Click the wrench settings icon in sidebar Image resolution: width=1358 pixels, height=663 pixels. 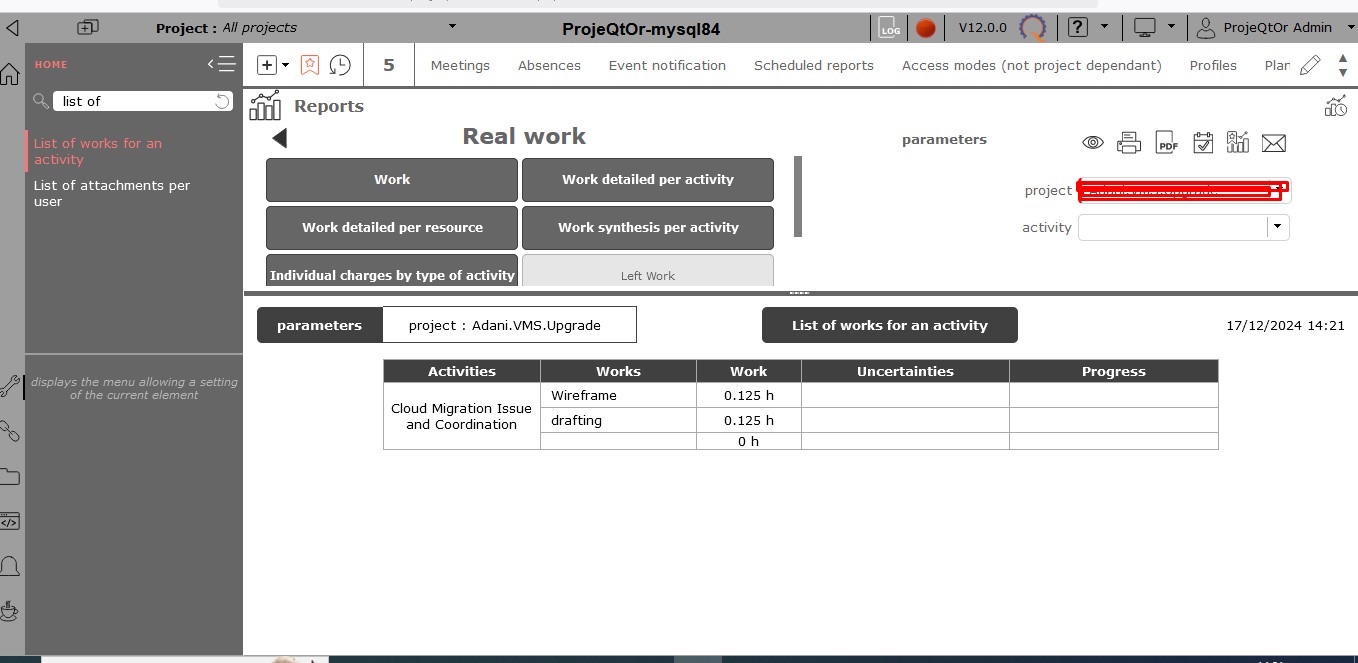coord(11,386)
